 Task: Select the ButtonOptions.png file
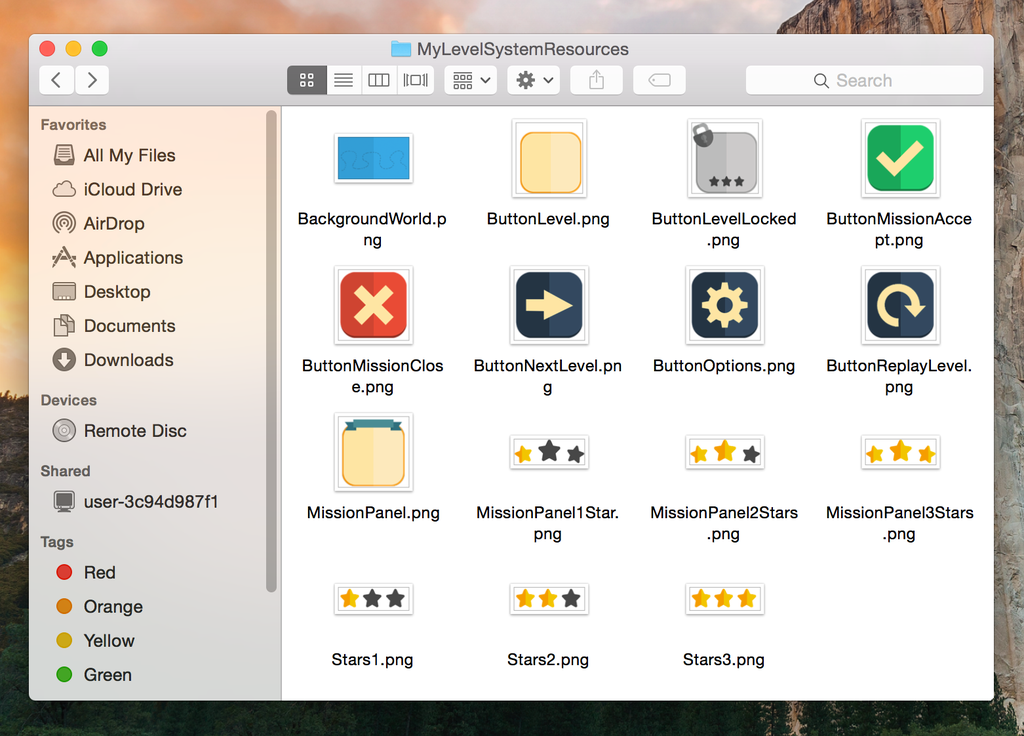pos(724,305)
